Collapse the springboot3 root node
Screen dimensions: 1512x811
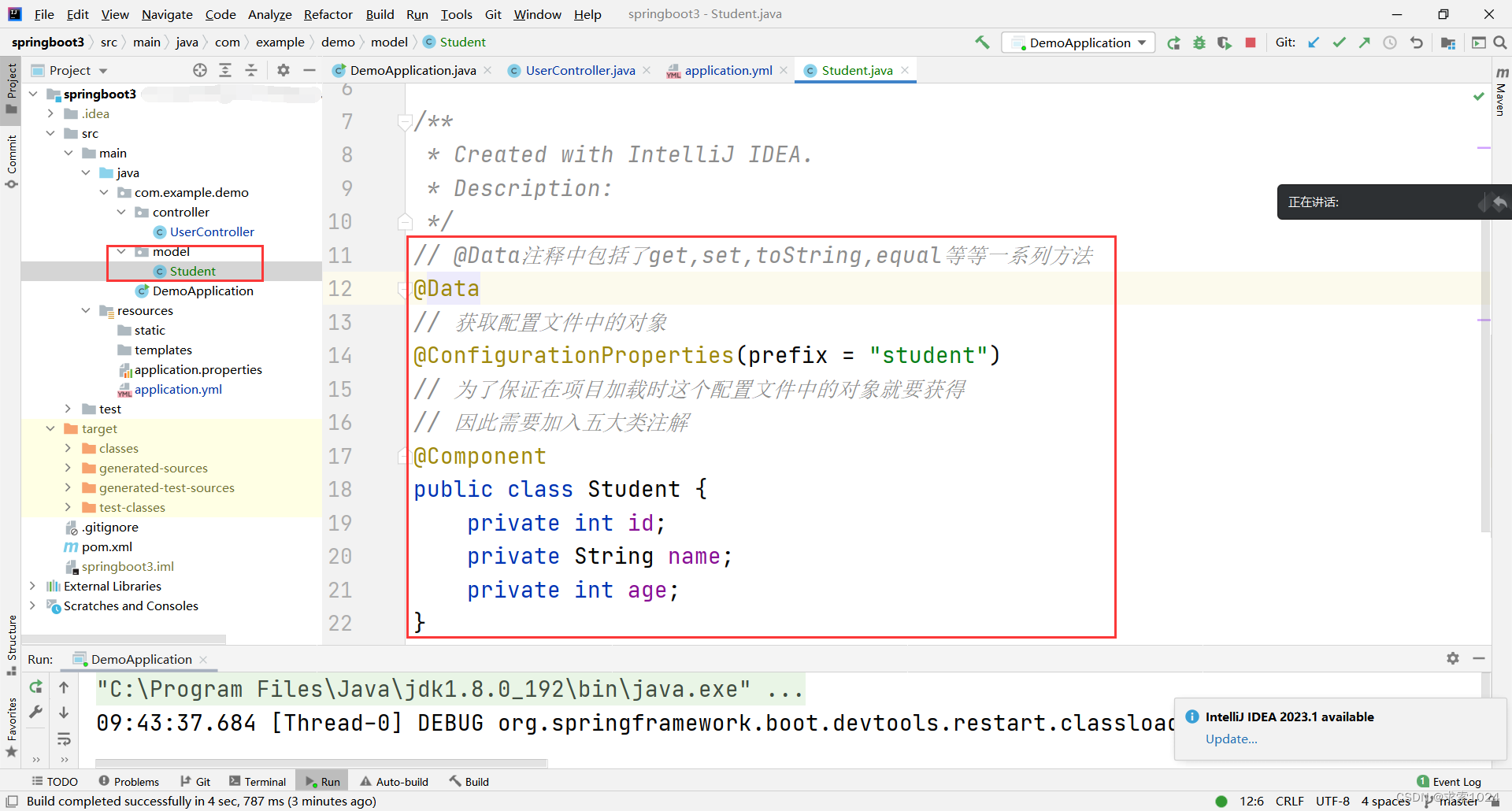pyautogui.click(x=33, y=94)
